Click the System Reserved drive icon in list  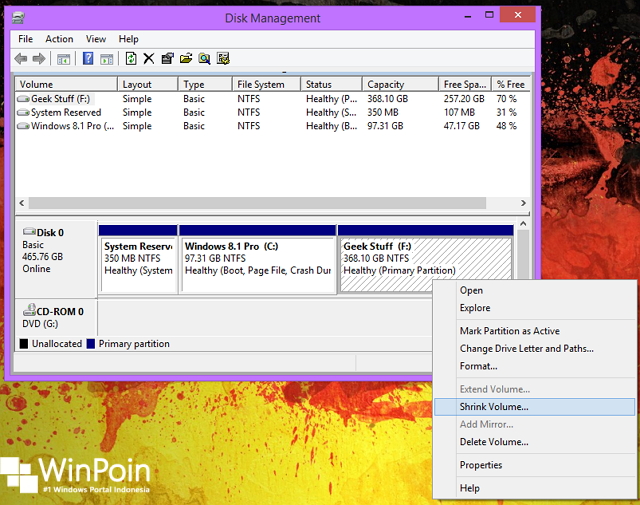(23, 112)
